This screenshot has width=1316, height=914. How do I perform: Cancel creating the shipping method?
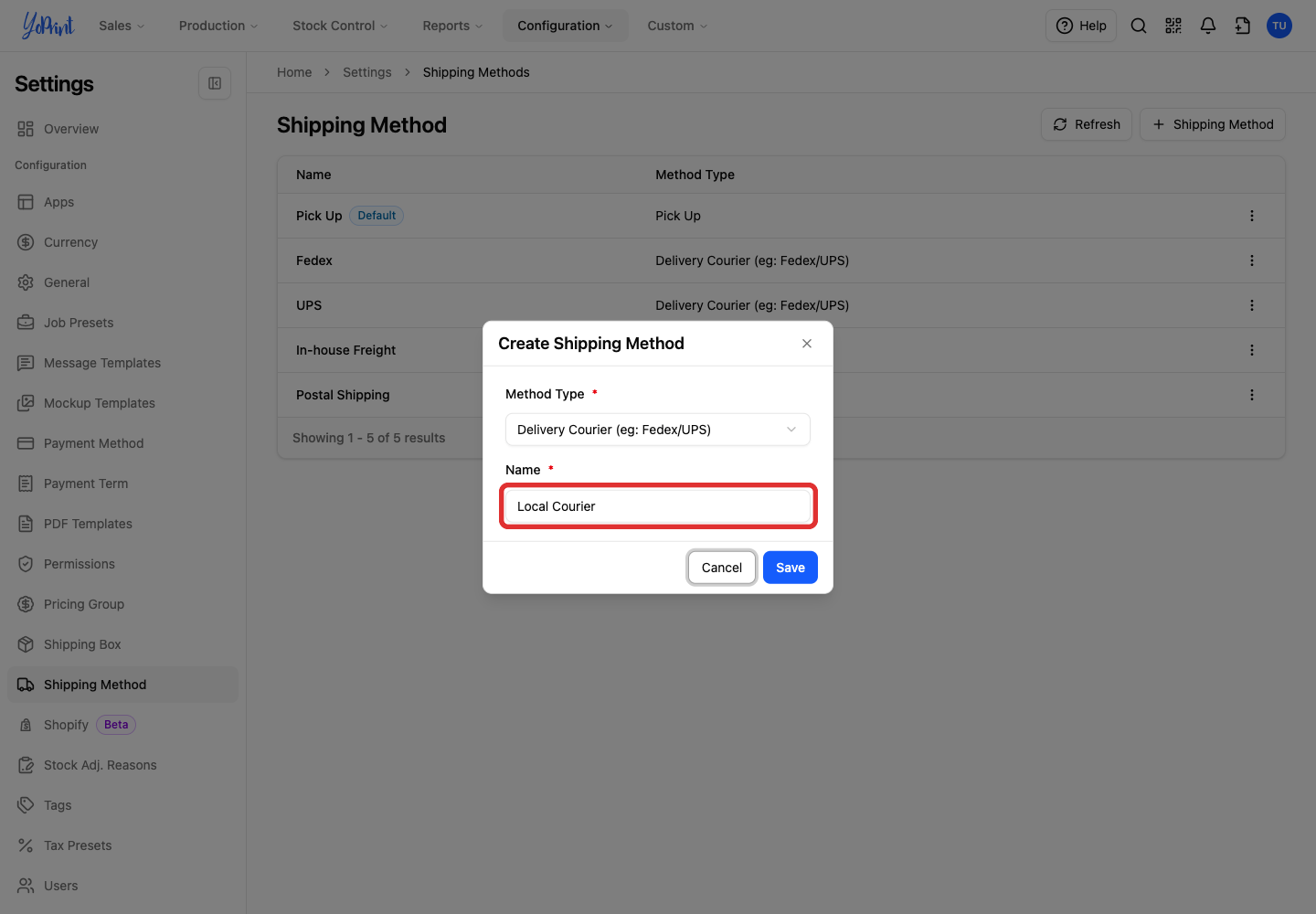[722, 568]
